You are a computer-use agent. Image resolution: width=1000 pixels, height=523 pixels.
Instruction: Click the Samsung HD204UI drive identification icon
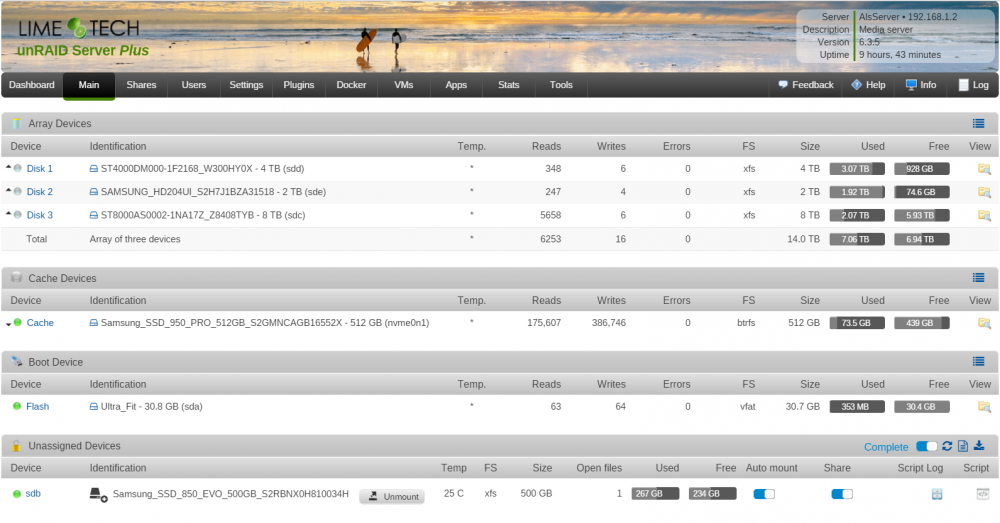pyautogui.click(x=94, y=192)
